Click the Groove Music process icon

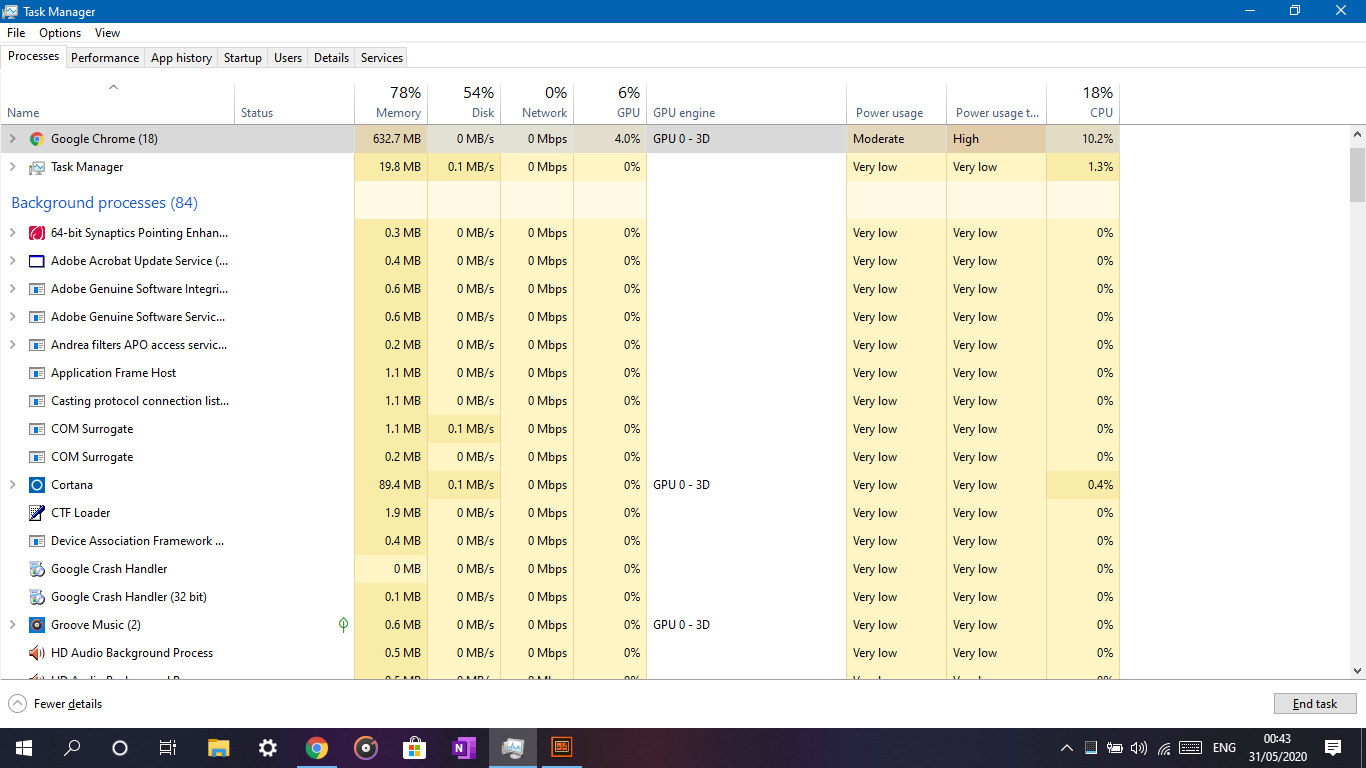point(37,625)
